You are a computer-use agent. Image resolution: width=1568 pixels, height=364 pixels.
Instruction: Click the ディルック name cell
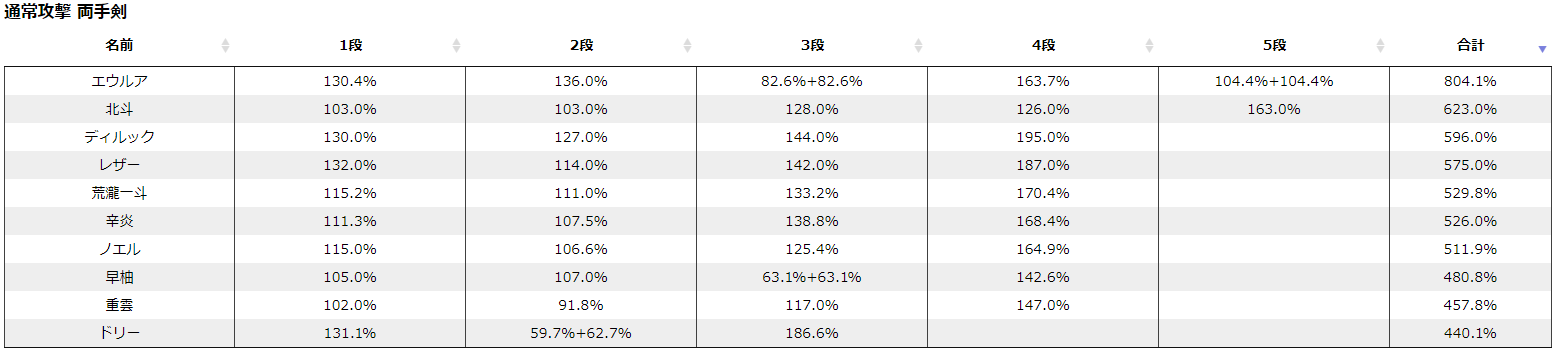[119, 137]
